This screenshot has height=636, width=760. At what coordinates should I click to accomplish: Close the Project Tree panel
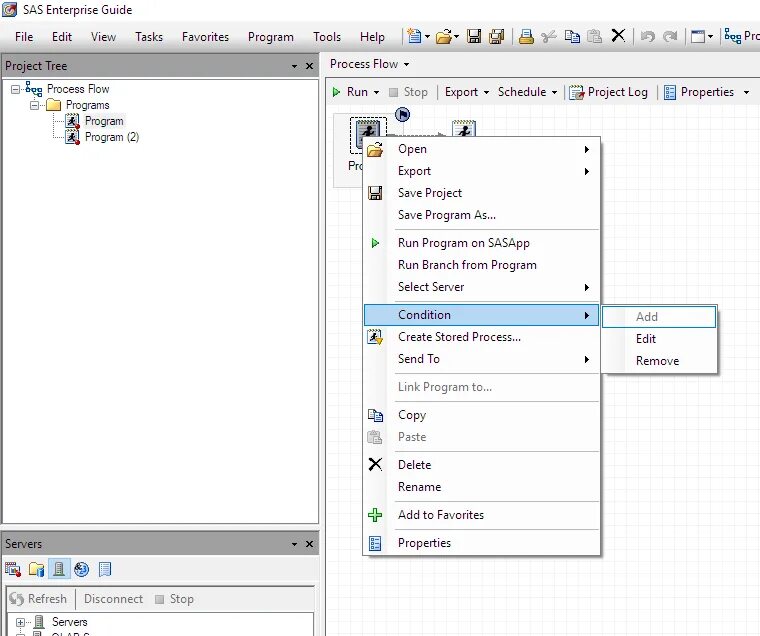(309, 66)
